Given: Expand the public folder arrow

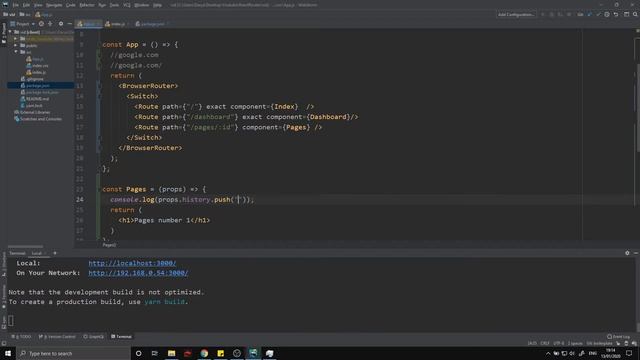Looking at the screenshot, I should (x=16, y=45).
